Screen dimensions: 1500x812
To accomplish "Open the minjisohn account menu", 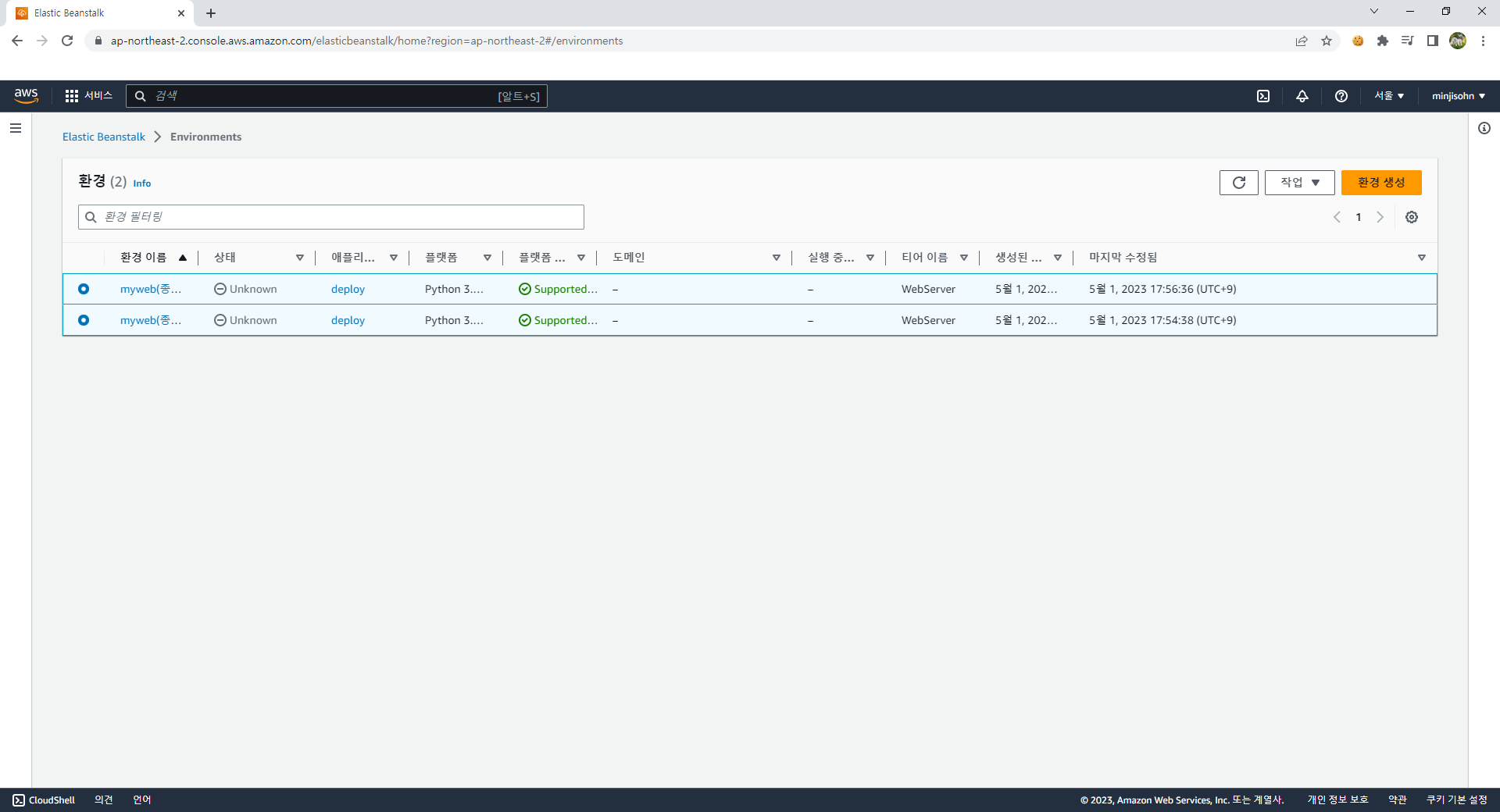I will 1459,96.
